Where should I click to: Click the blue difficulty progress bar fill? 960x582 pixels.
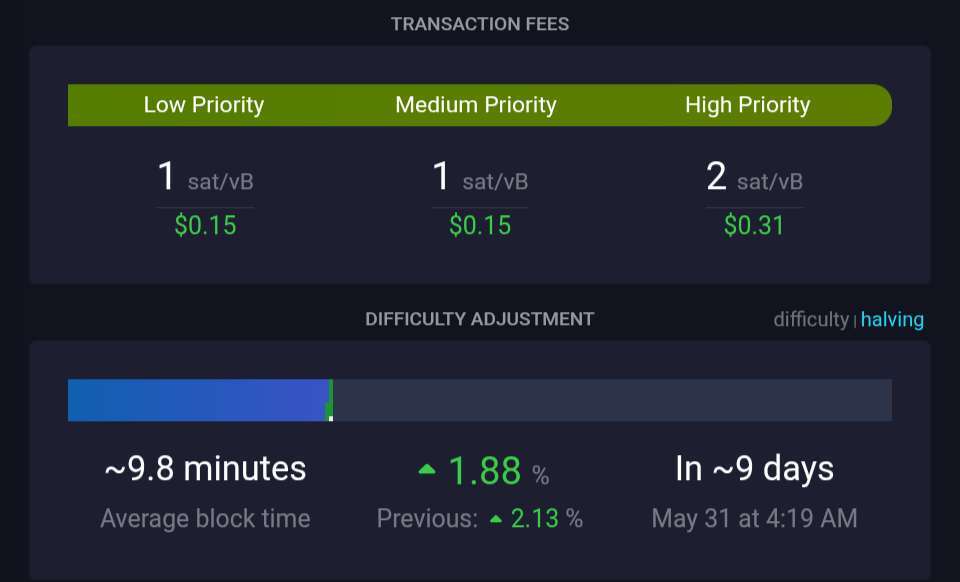[x=198, y=400]
